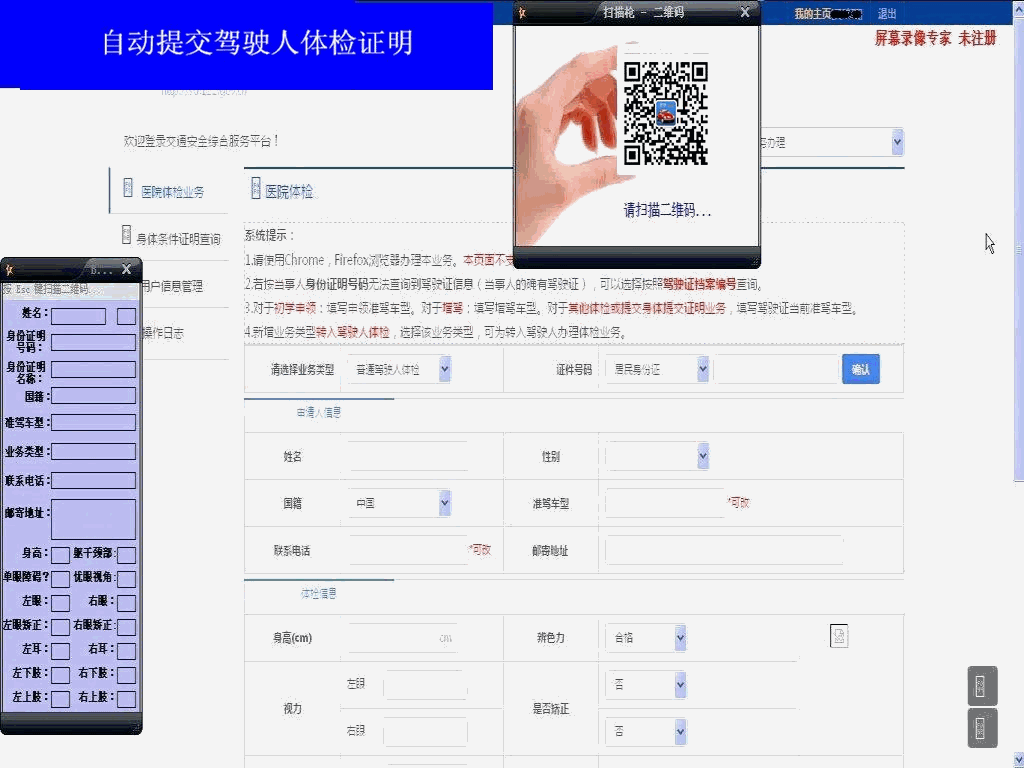Click the 左下肢 box in purple window
Viewport: 1024px width, 768px height.
point(60,675)
